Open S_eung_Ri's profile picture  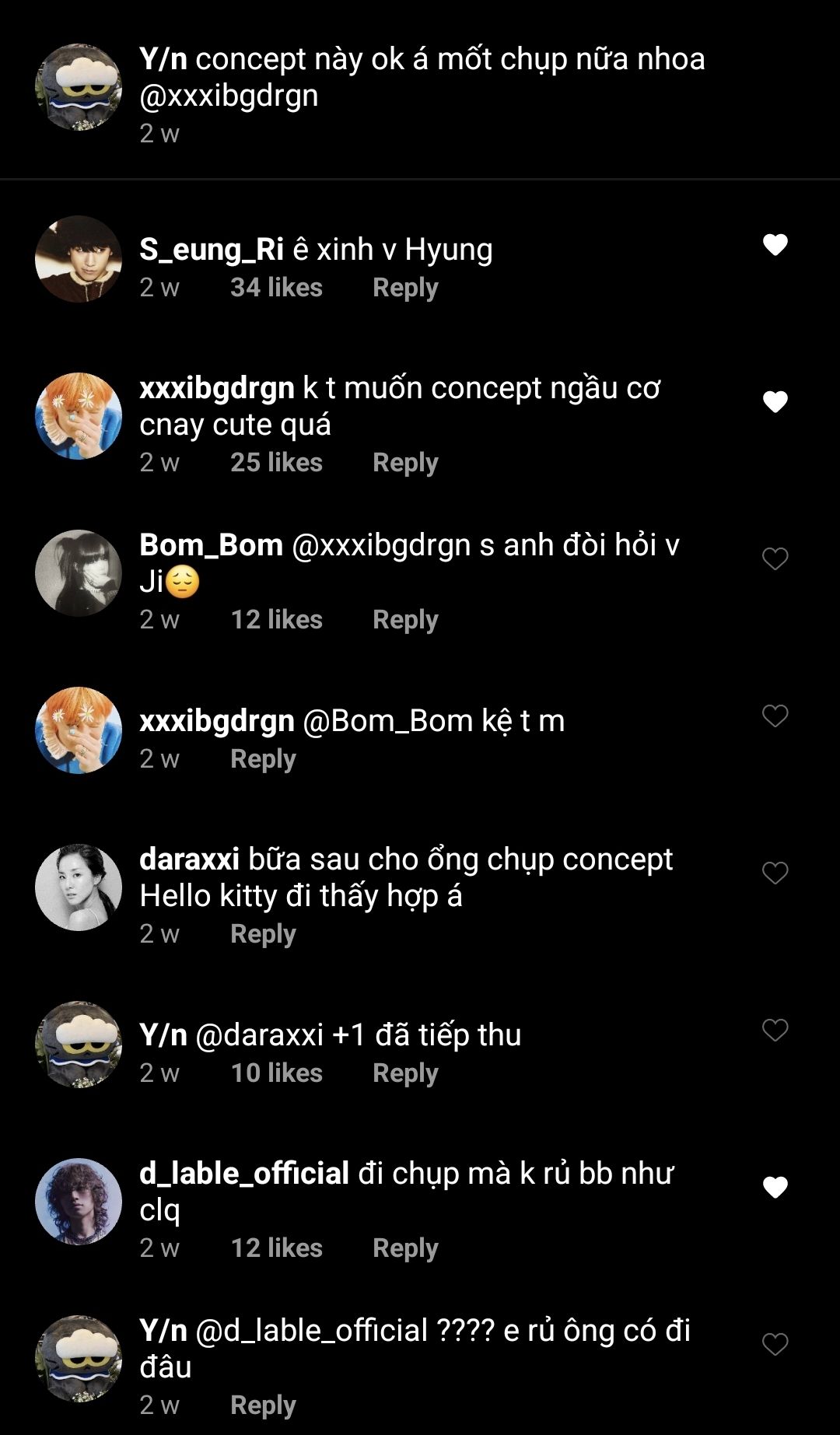(x=79, y=259)
